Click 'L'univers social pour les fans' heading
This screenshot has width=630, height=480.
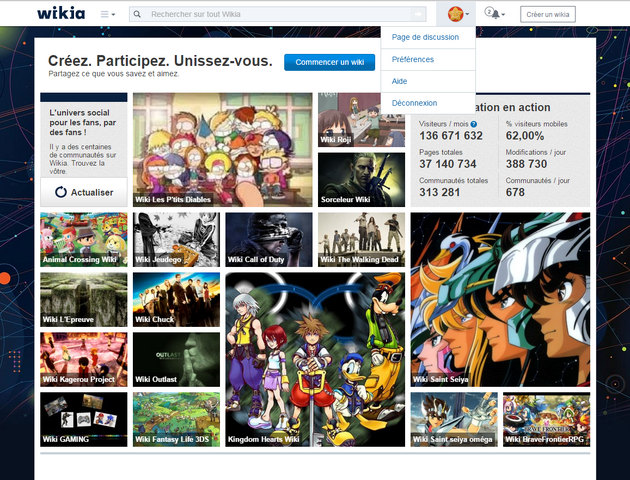coord(83,123)
